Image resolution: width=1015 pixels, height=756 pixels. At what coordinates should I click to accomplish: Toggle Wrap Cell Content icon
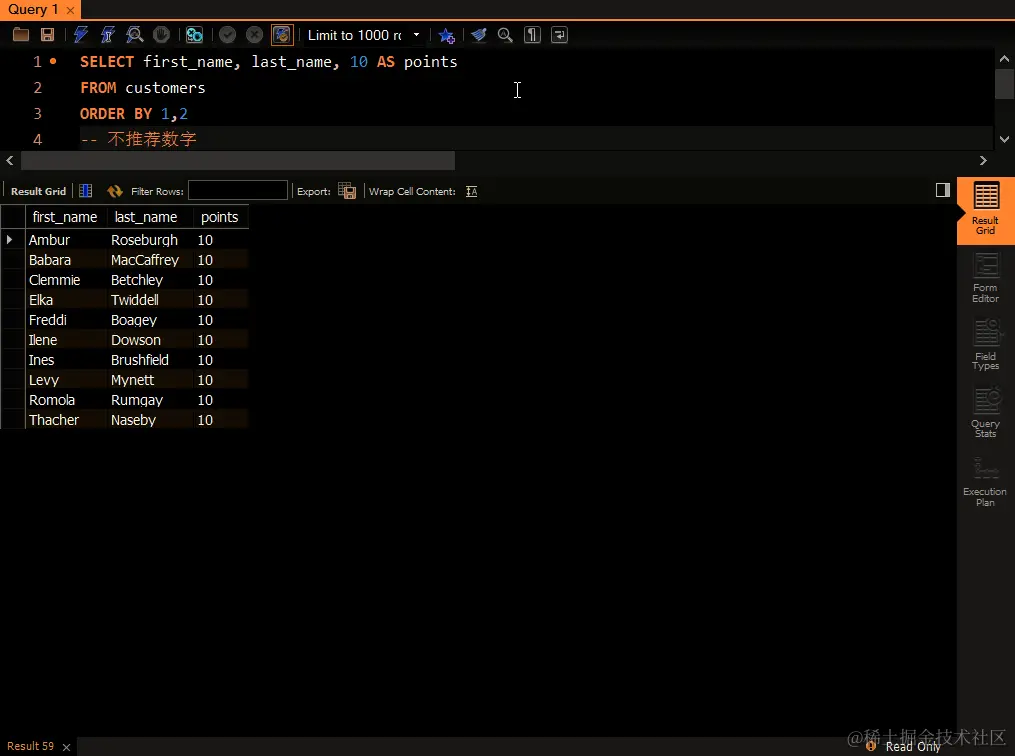click(471, 191)
